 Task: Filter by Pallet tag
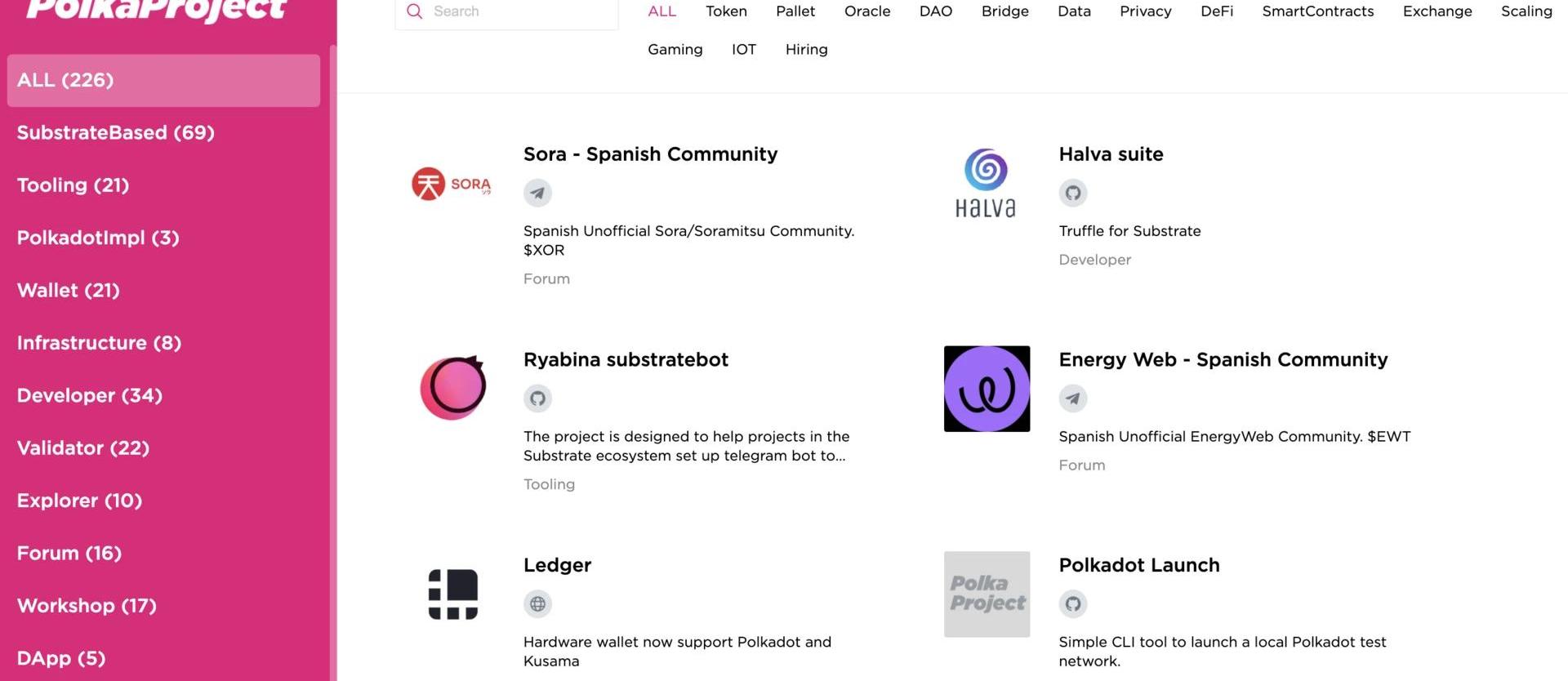[x=795, y=11]
